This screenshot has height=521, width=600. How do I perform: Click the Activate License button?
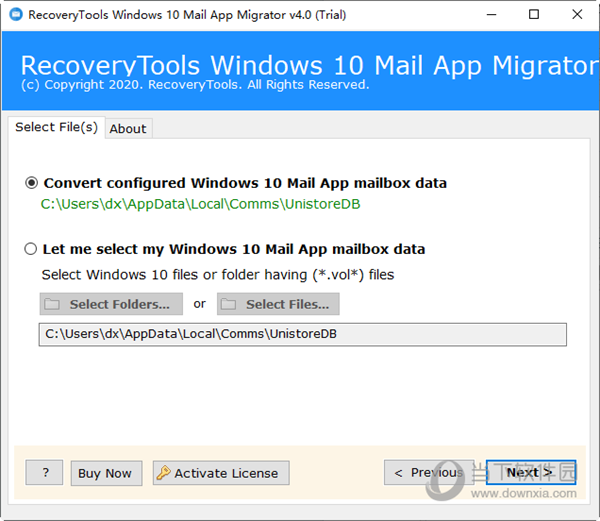point(221,473)
